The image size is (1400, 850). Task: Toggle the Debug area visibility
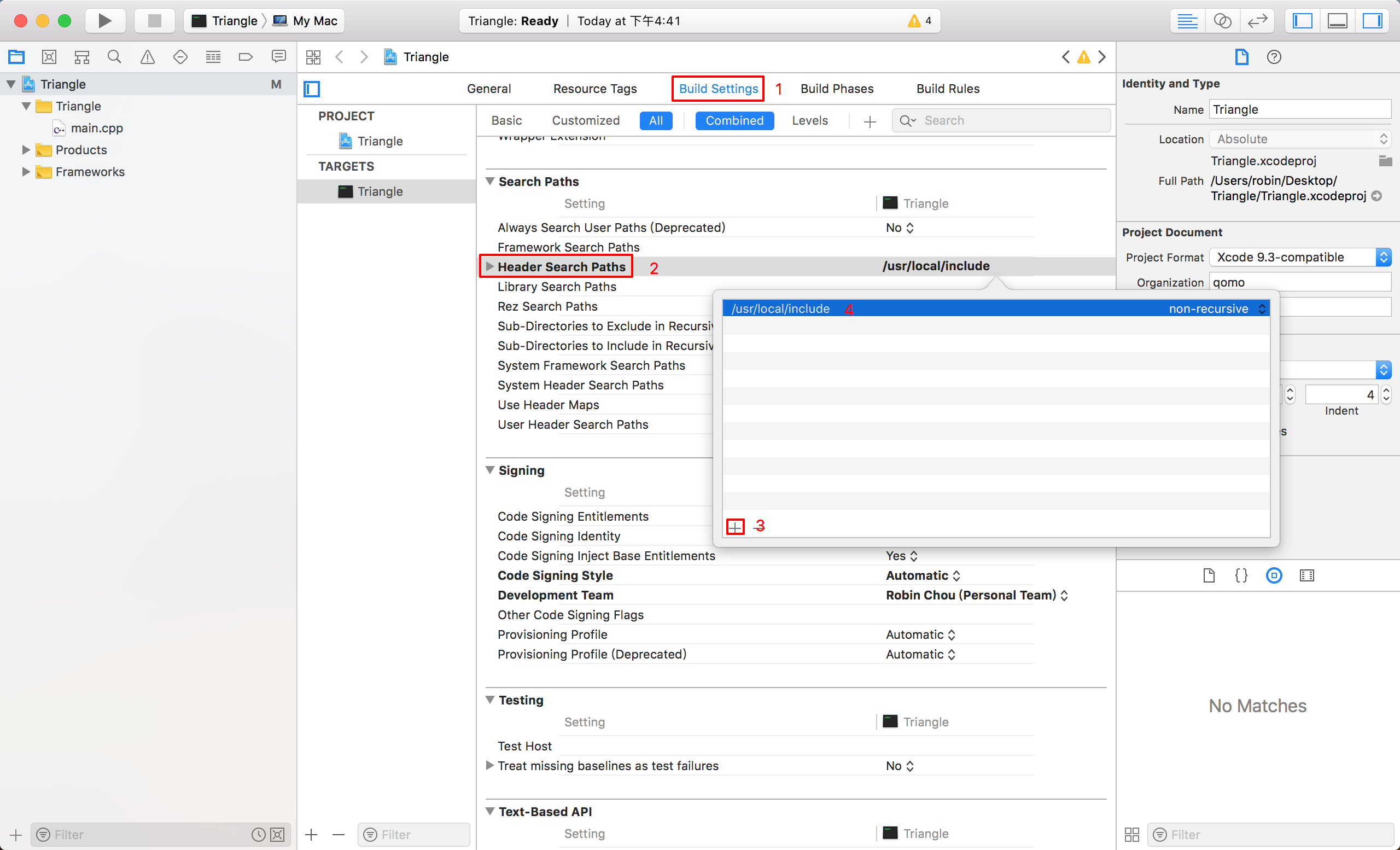[1337, 21]
